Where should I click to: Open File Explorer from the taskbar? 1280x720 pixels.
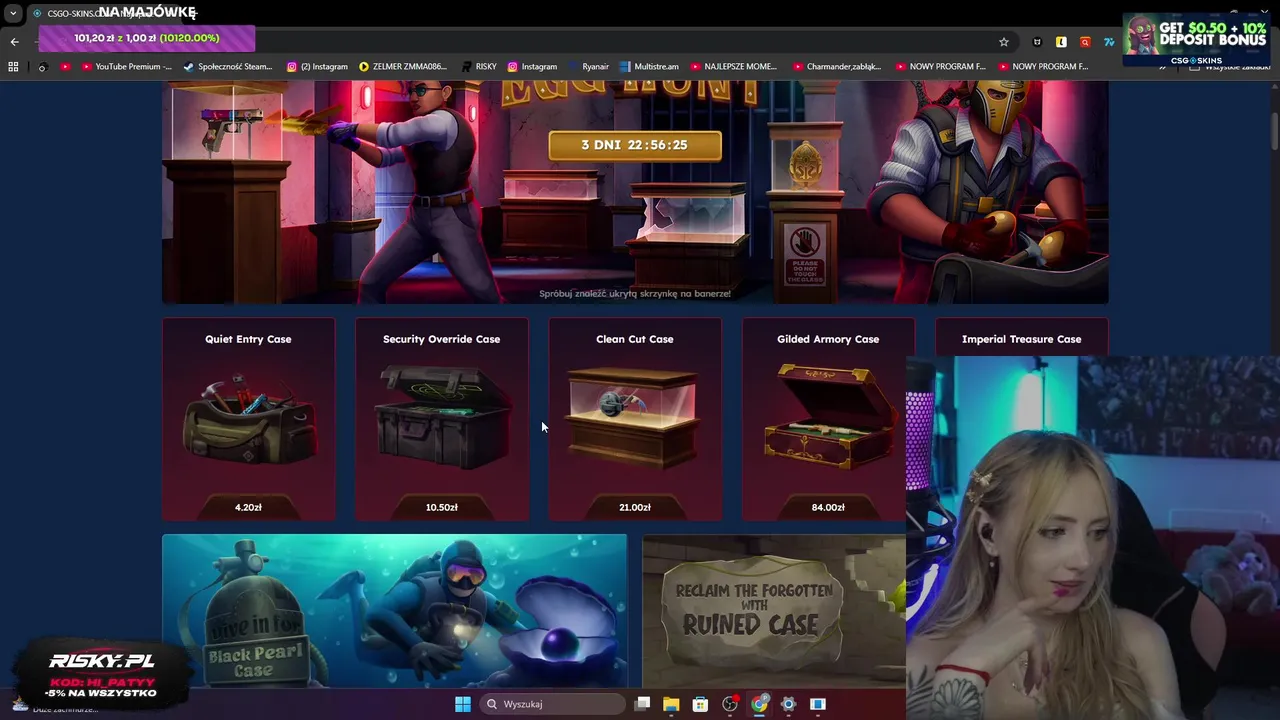(671, 704)
